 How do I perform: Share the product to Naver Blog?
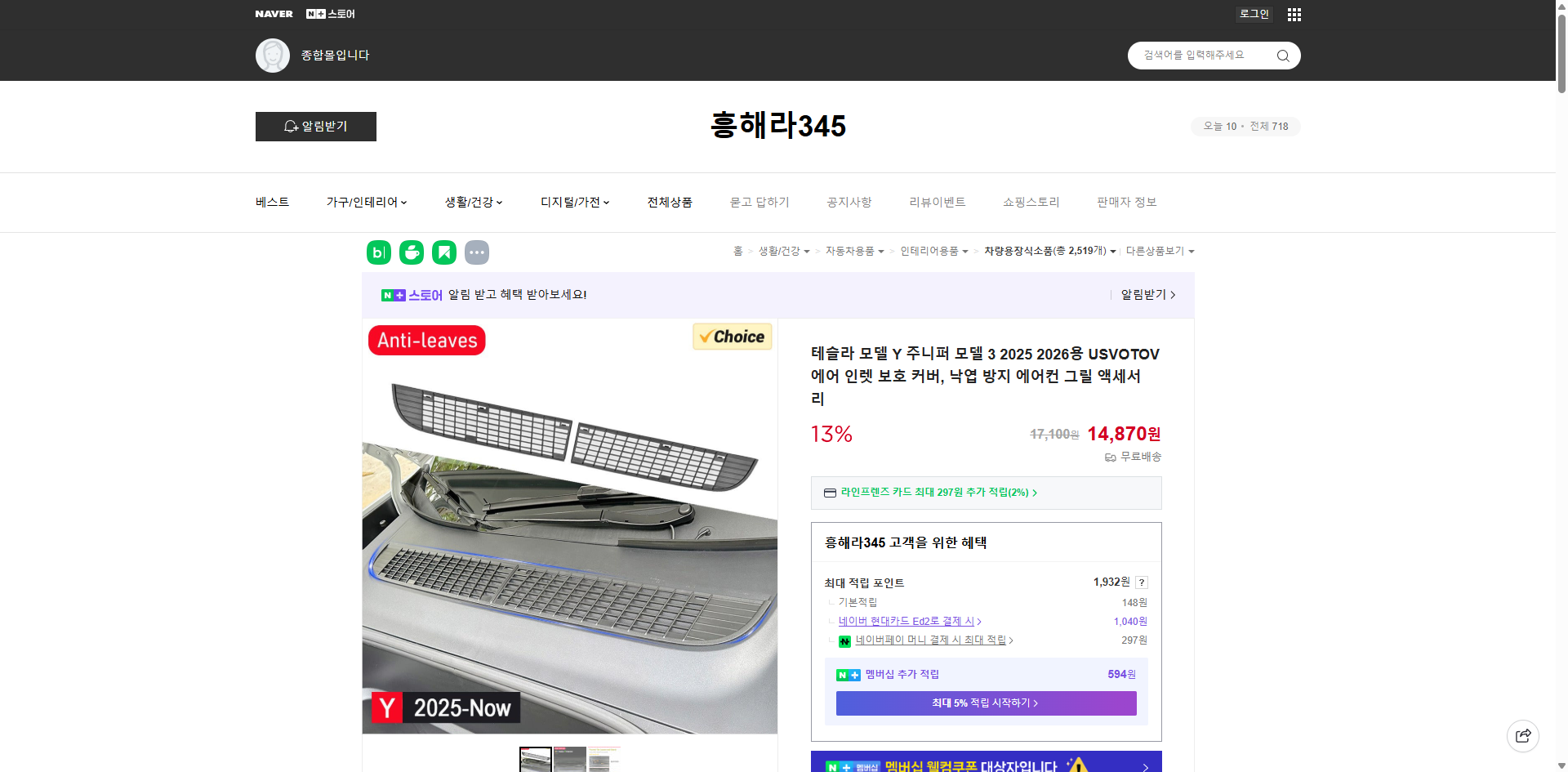[378, 252]
